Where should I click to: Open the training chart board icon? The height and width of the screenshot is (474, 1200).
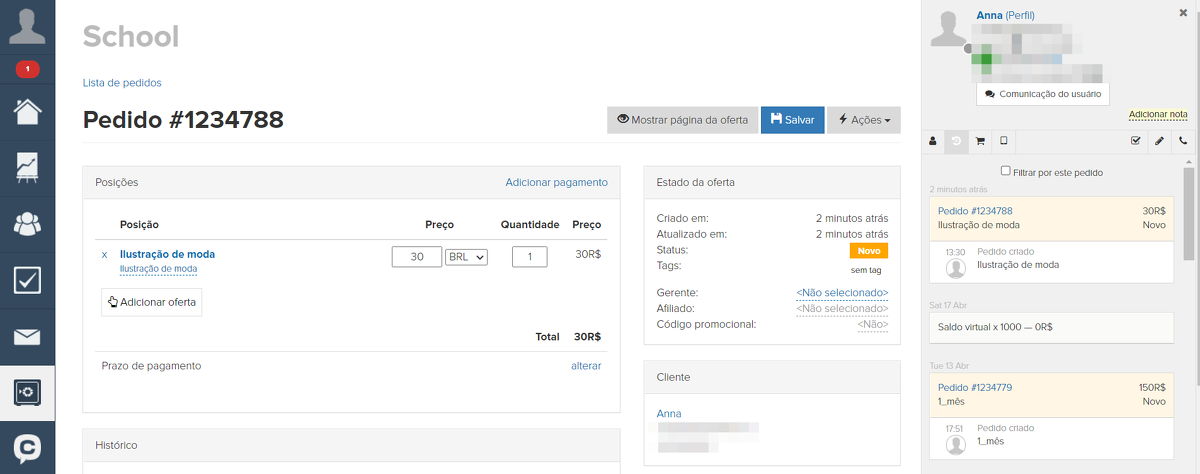coord(27,167)
